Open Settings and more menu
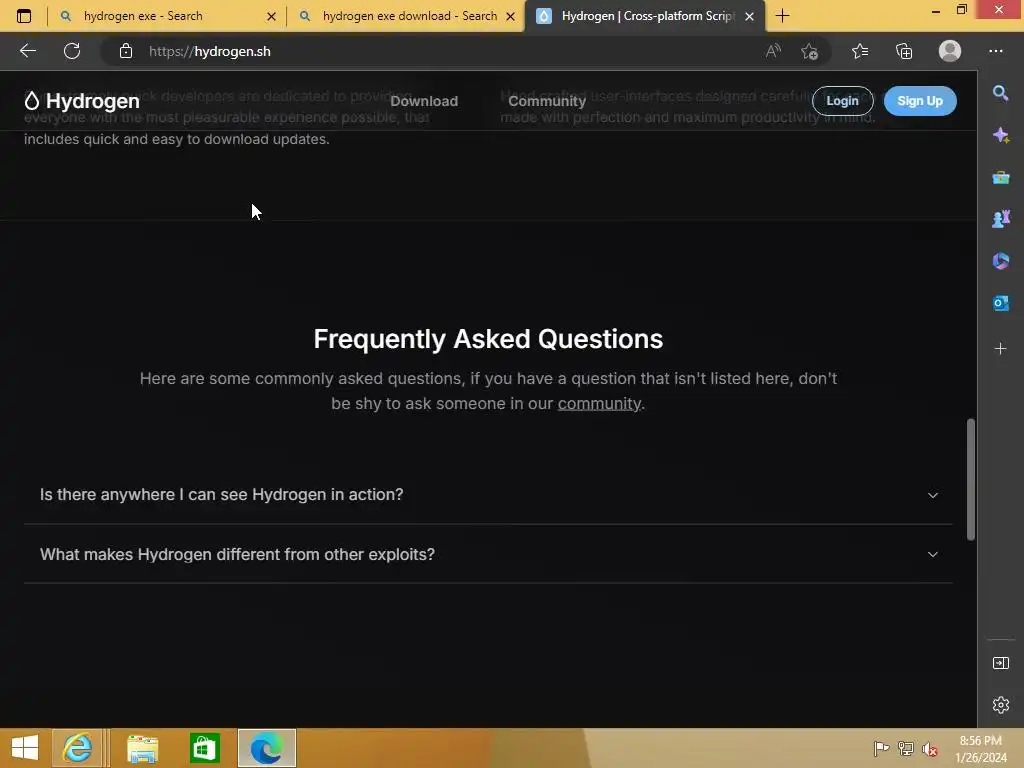1024x768 pixels. coord(995,51)
